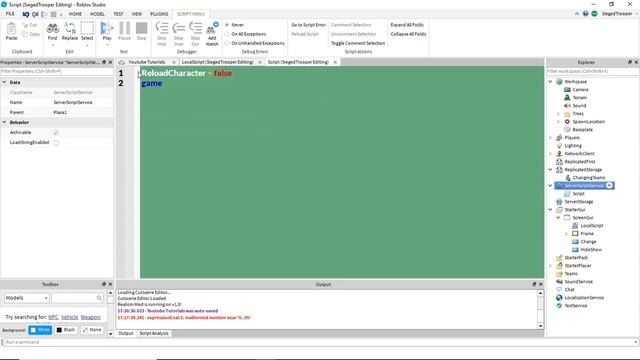Click the NPC search suggestion link
The image size is (640, 360).
tap(53, 317)
